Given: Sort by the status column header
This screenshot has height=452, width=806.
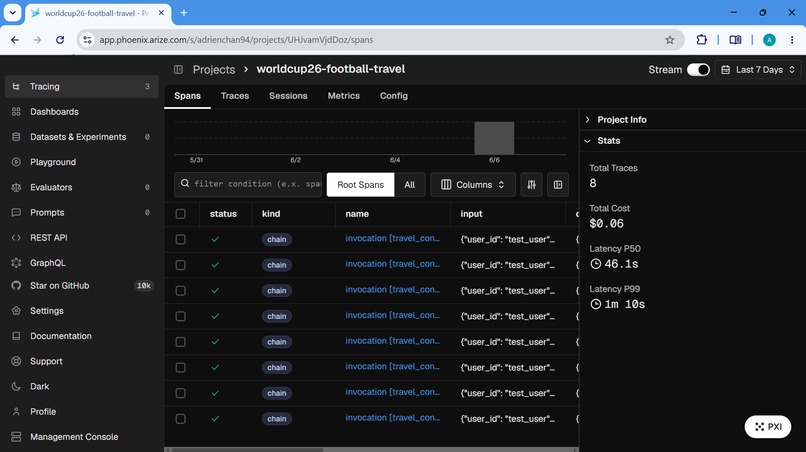Looking at the screenshot, I should coord(223,214).
